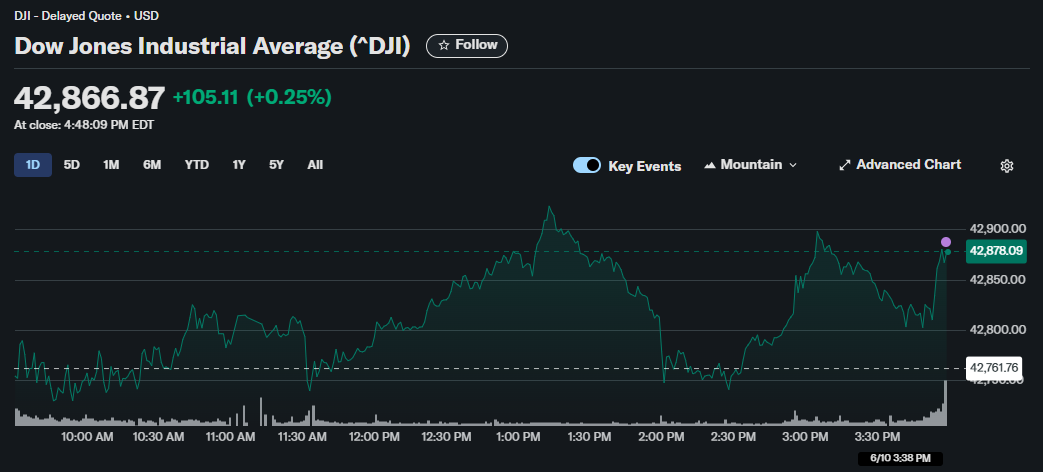Click the 6/10 3:38 PM timestamp tooltip

[x=898, y=458]
